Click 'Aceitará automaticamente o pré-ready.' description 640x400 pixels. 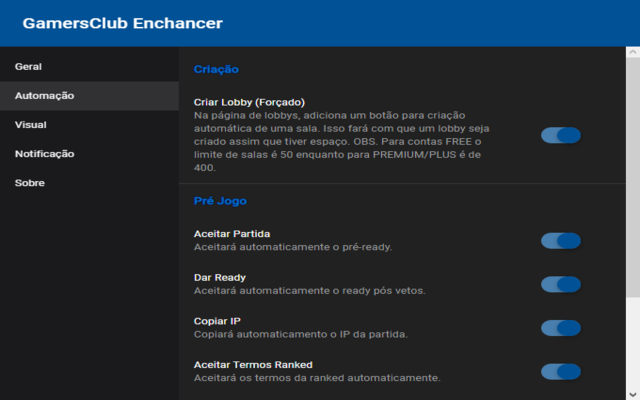point(293,247)
